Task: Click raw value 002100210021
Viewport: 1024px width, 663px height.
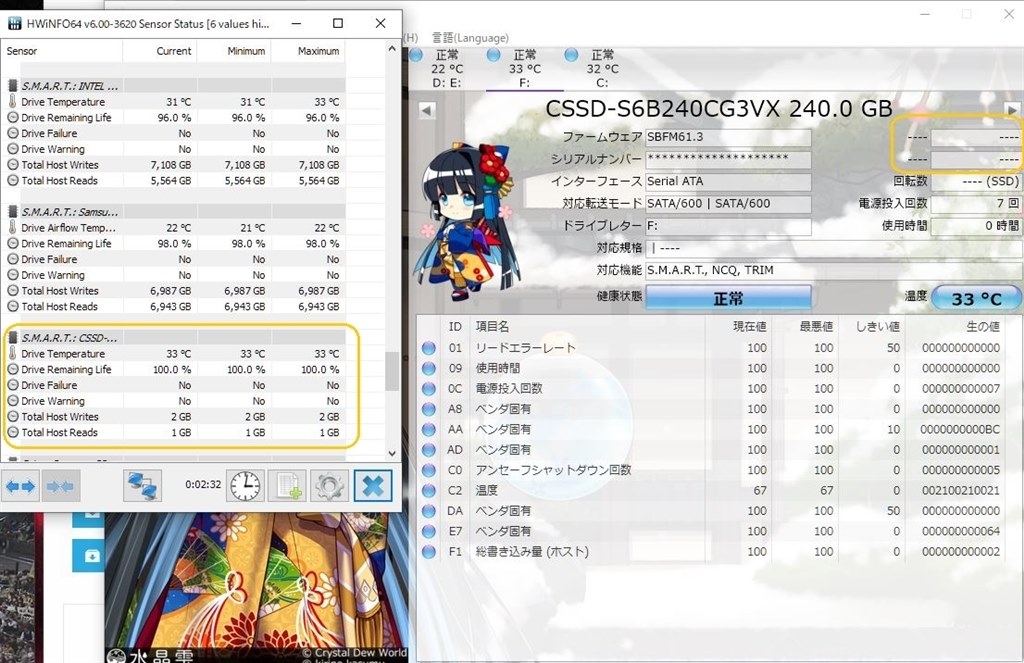Action: click(x=961, y=491)
